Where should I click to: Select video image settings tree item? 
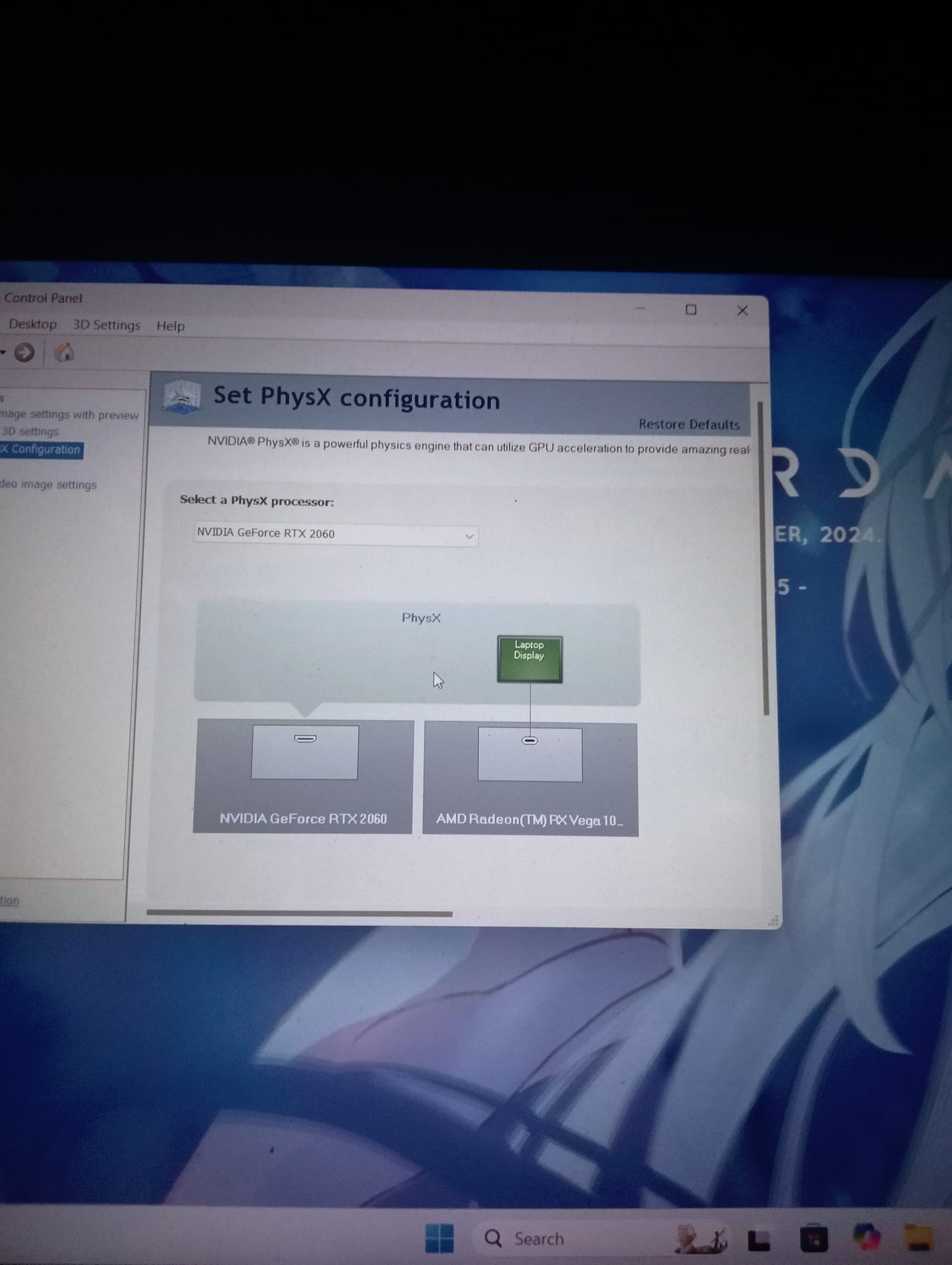click(x=48, y=484)
